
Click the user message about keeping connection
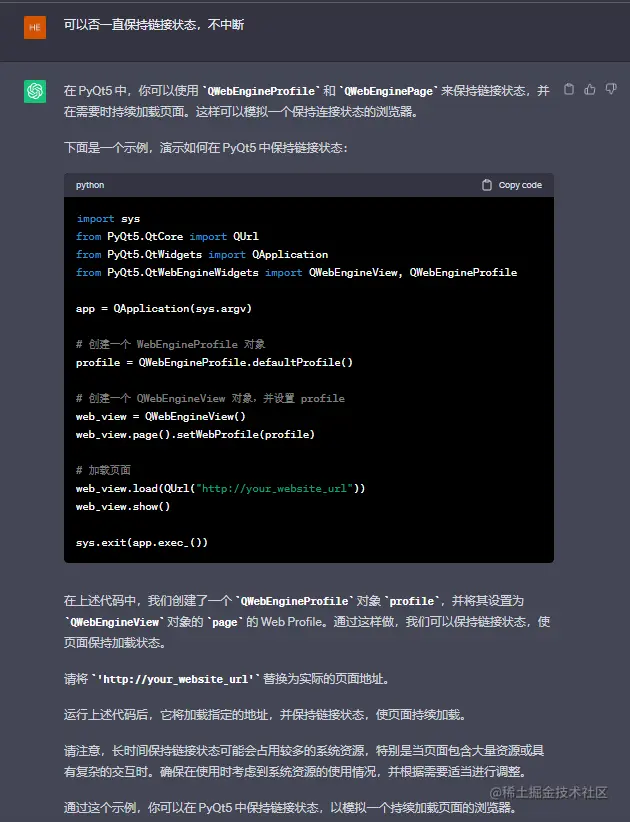[154, 25]
